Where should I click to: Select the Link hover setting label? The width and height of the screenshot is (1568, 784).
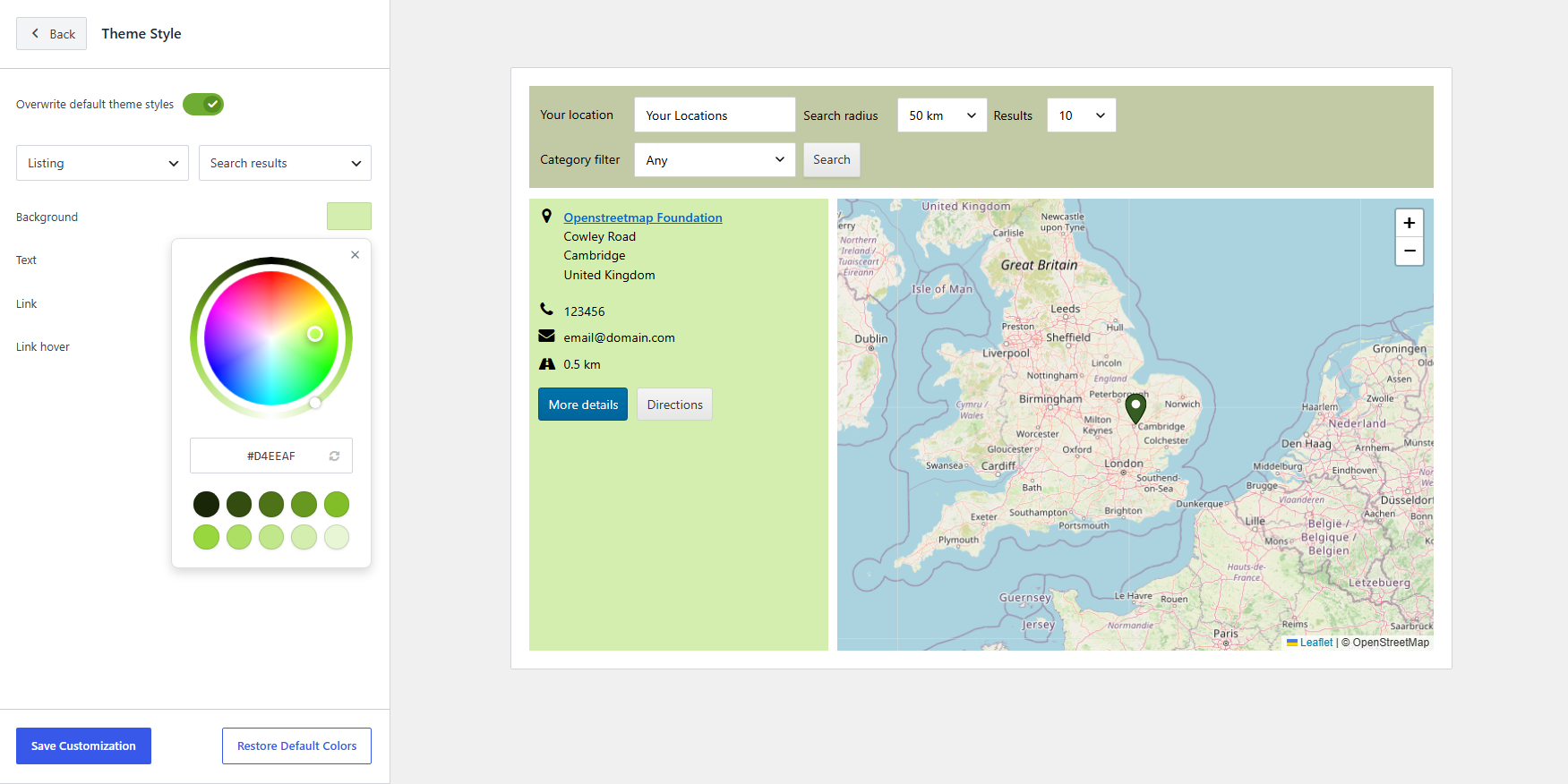(x=42, y=346)
